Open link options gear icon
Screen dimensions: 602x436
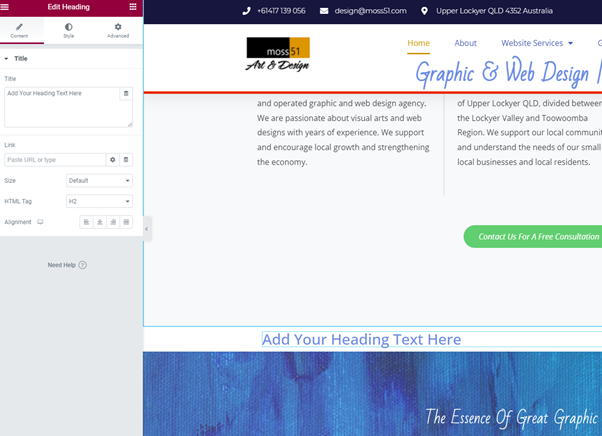point(112,160)
